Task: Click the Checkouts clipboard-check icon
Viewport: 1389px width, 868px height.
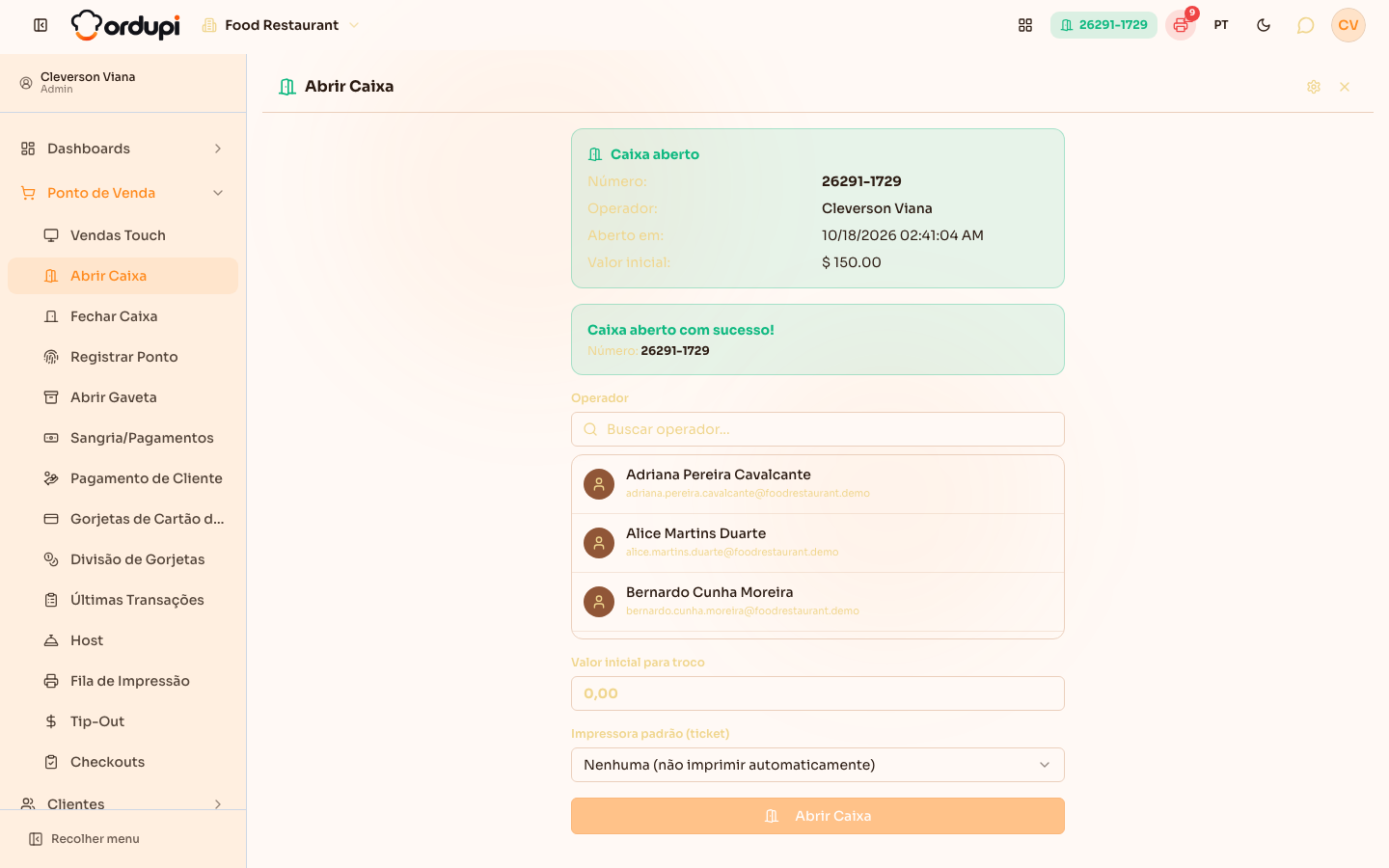Action: click(51, 762)
